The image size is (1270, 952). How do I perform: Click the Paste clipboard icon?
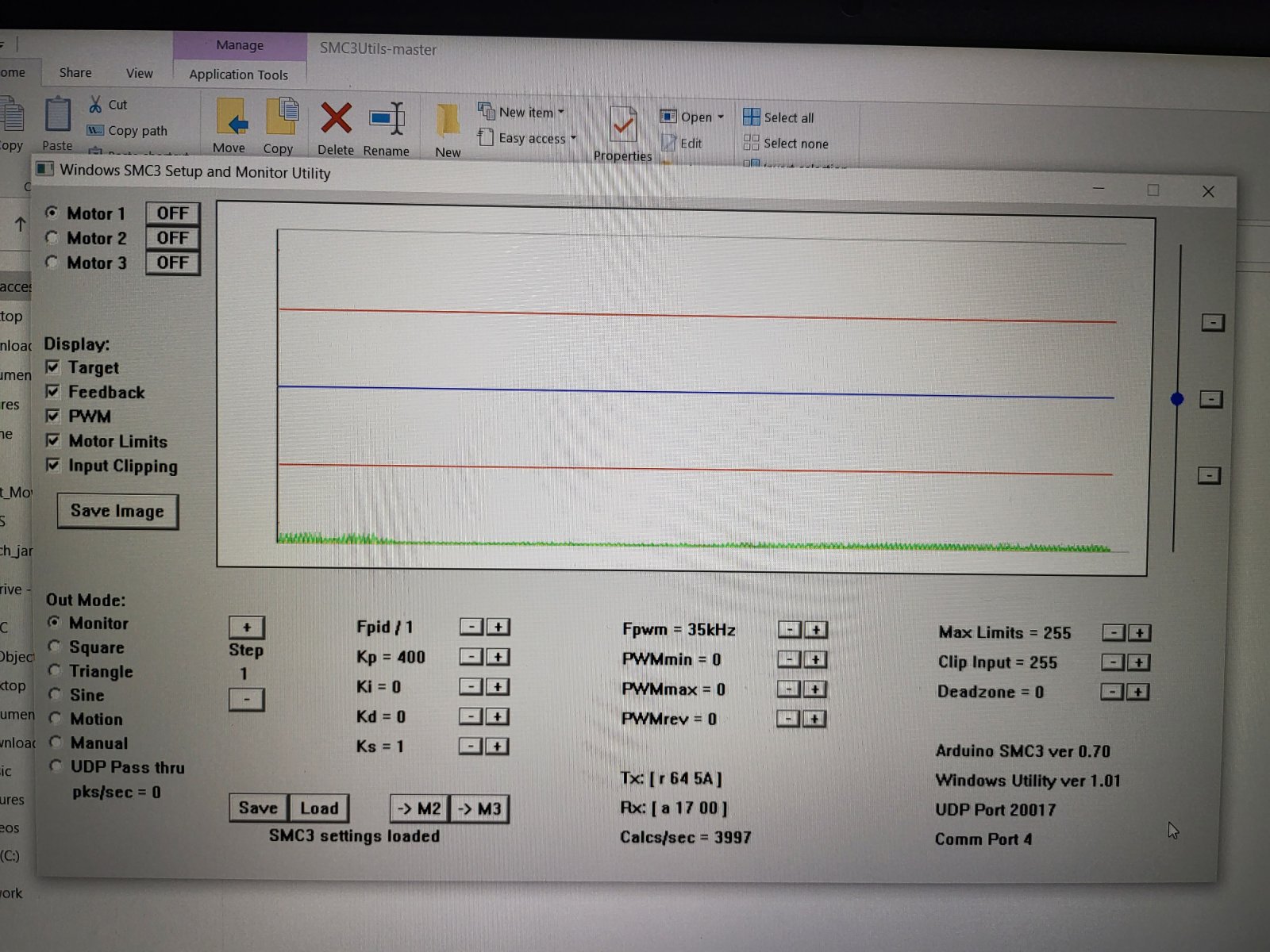57,116
